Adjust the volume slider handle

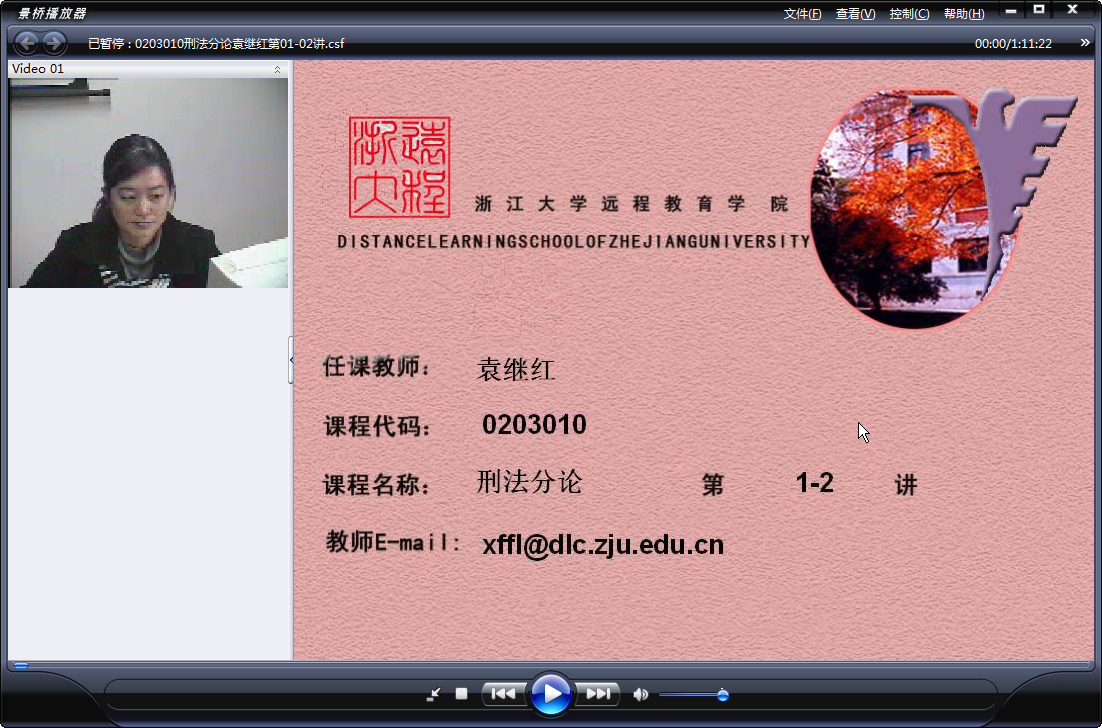[x=722, y=695]
